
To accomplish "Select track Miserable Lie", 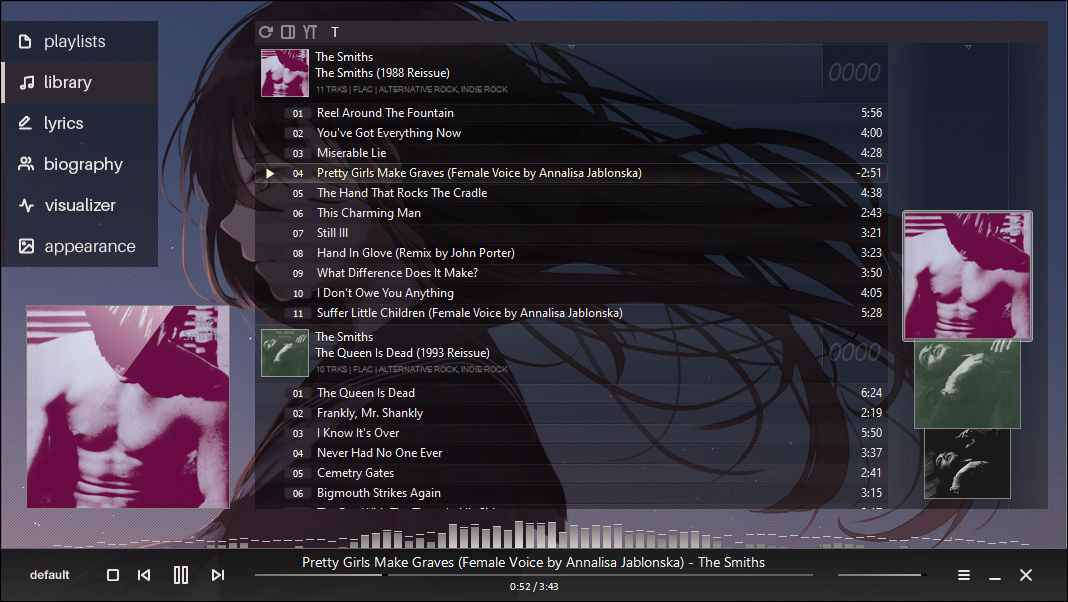I will [571, 153].
